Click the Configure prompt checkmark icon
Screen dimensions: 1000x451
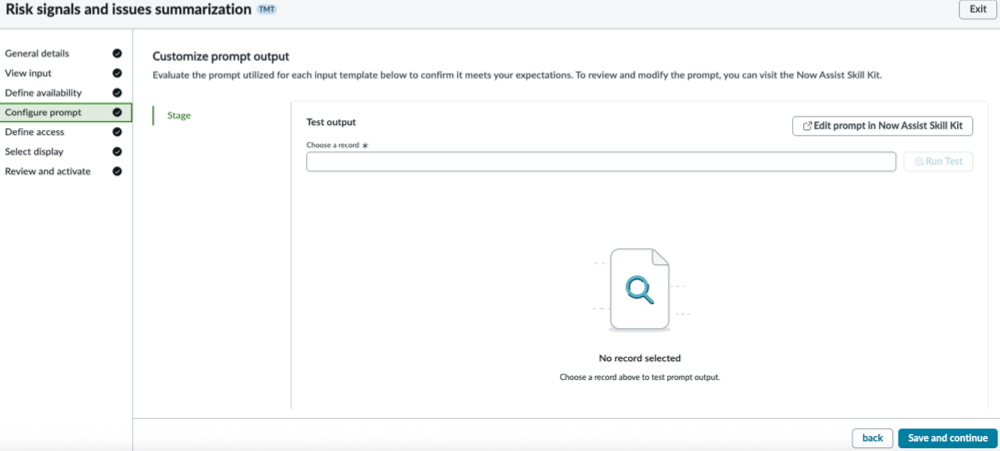pyautogui.click(x=117, y=112)
